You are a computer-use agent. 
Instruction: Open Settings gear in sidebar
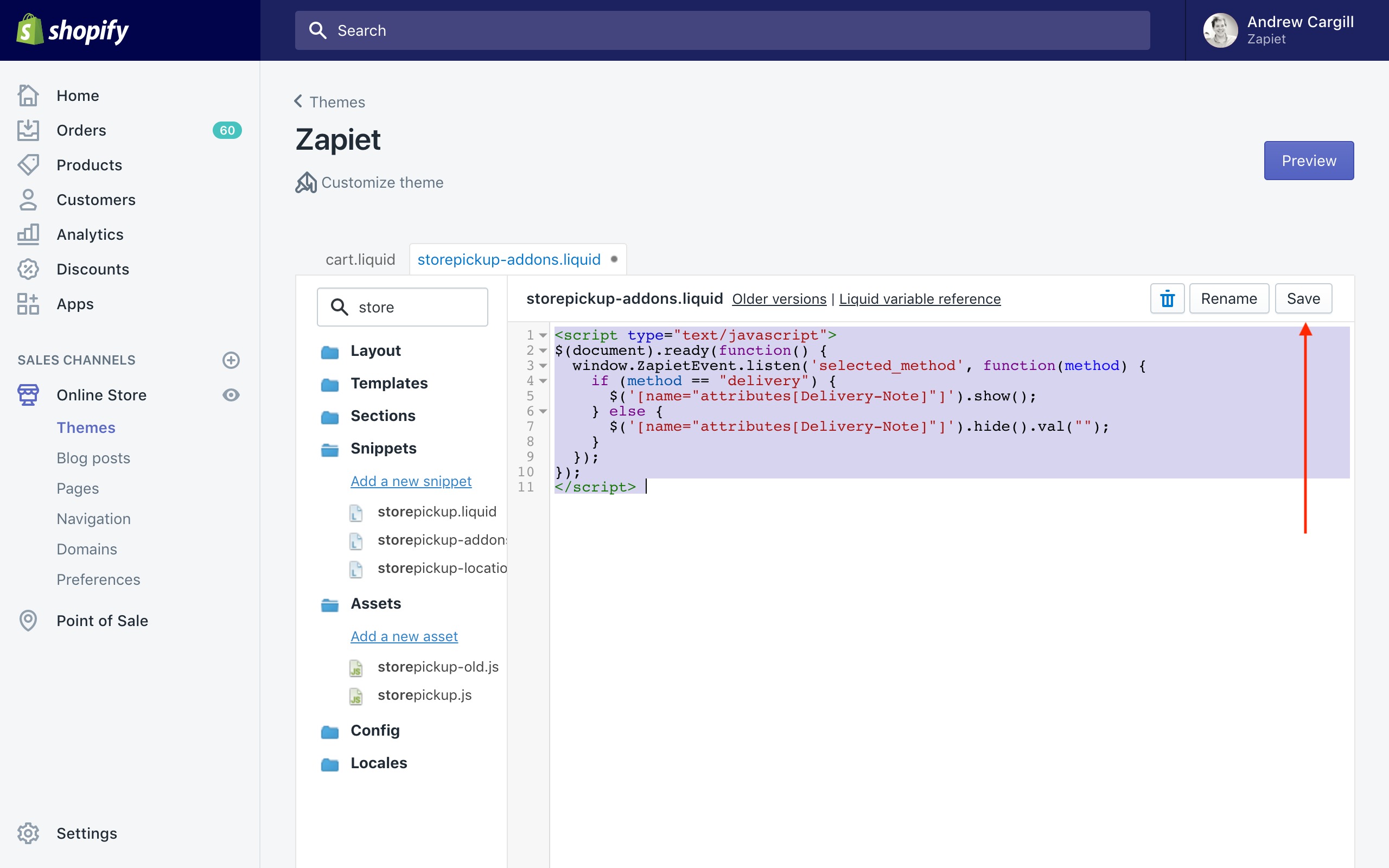[28, 833]
